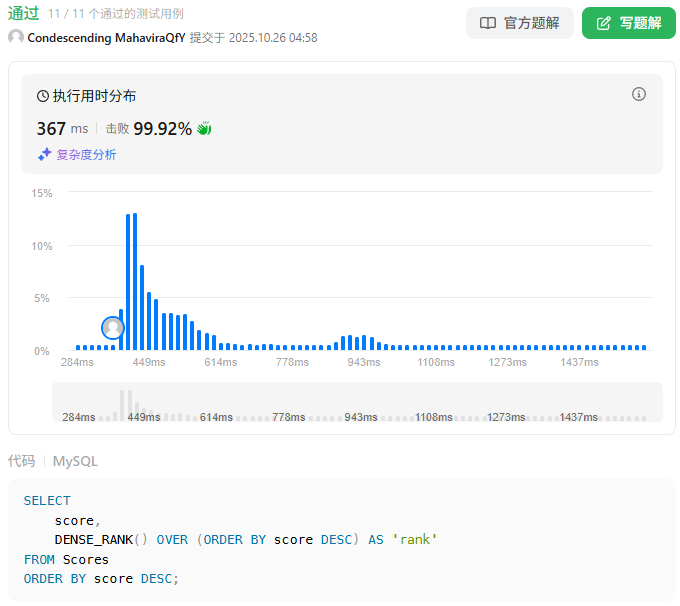Click the histogram bar above 943ms
The width and height of the screenshot is (680, 606).
click(364, 343)
